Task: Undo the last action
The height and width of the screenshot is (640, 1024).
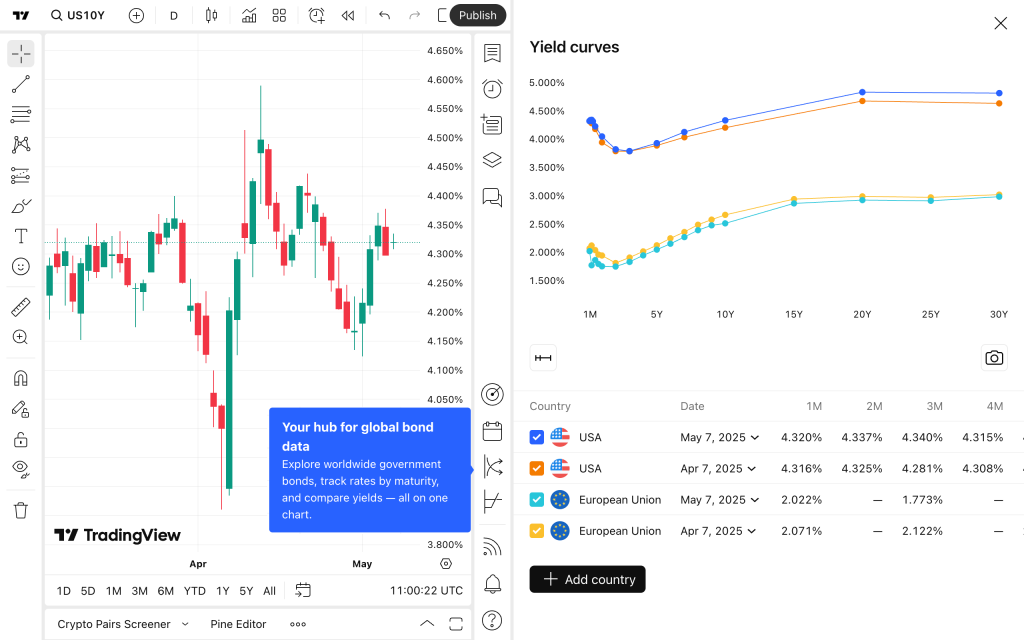Action: 385,15
